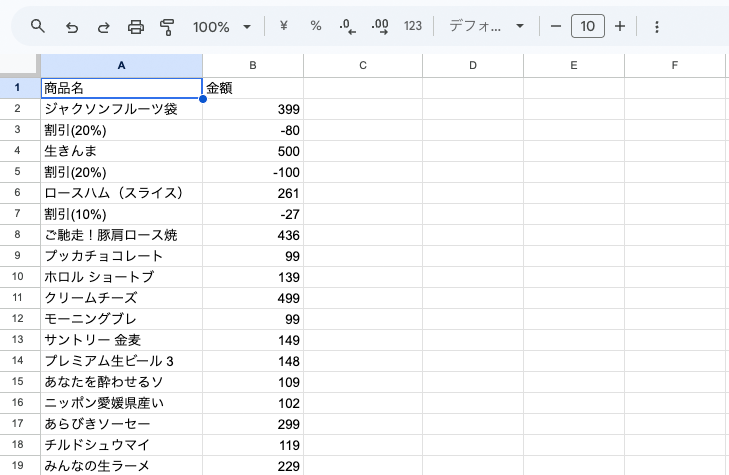Click cell with value 499
The image size is (729, 475).
[253, 298]
